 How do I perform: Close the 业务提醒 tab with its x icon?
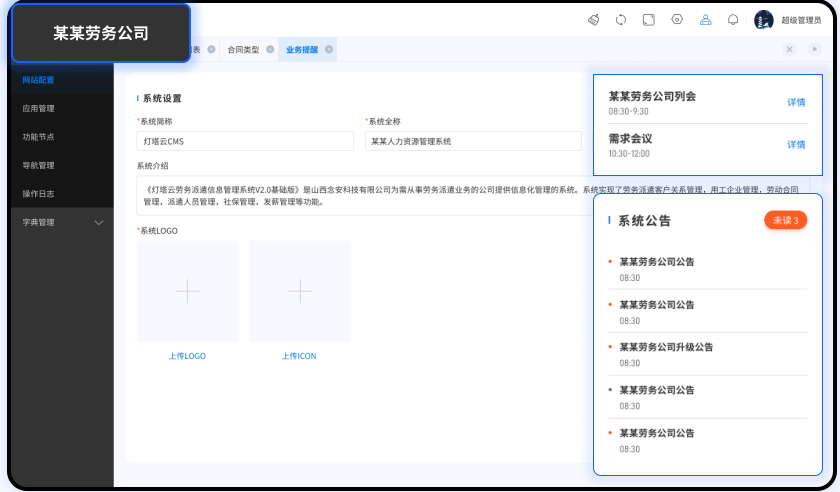[329, 49]
